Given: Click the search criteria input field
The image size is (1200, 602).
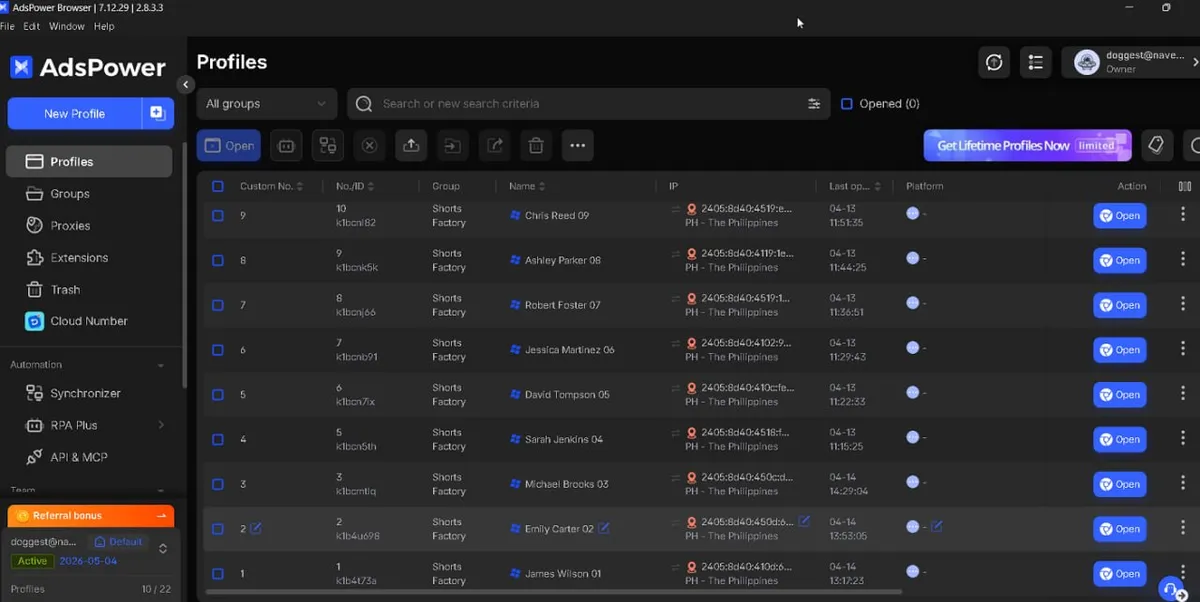Looking at the screenshot, I should [x=590, y=104].
